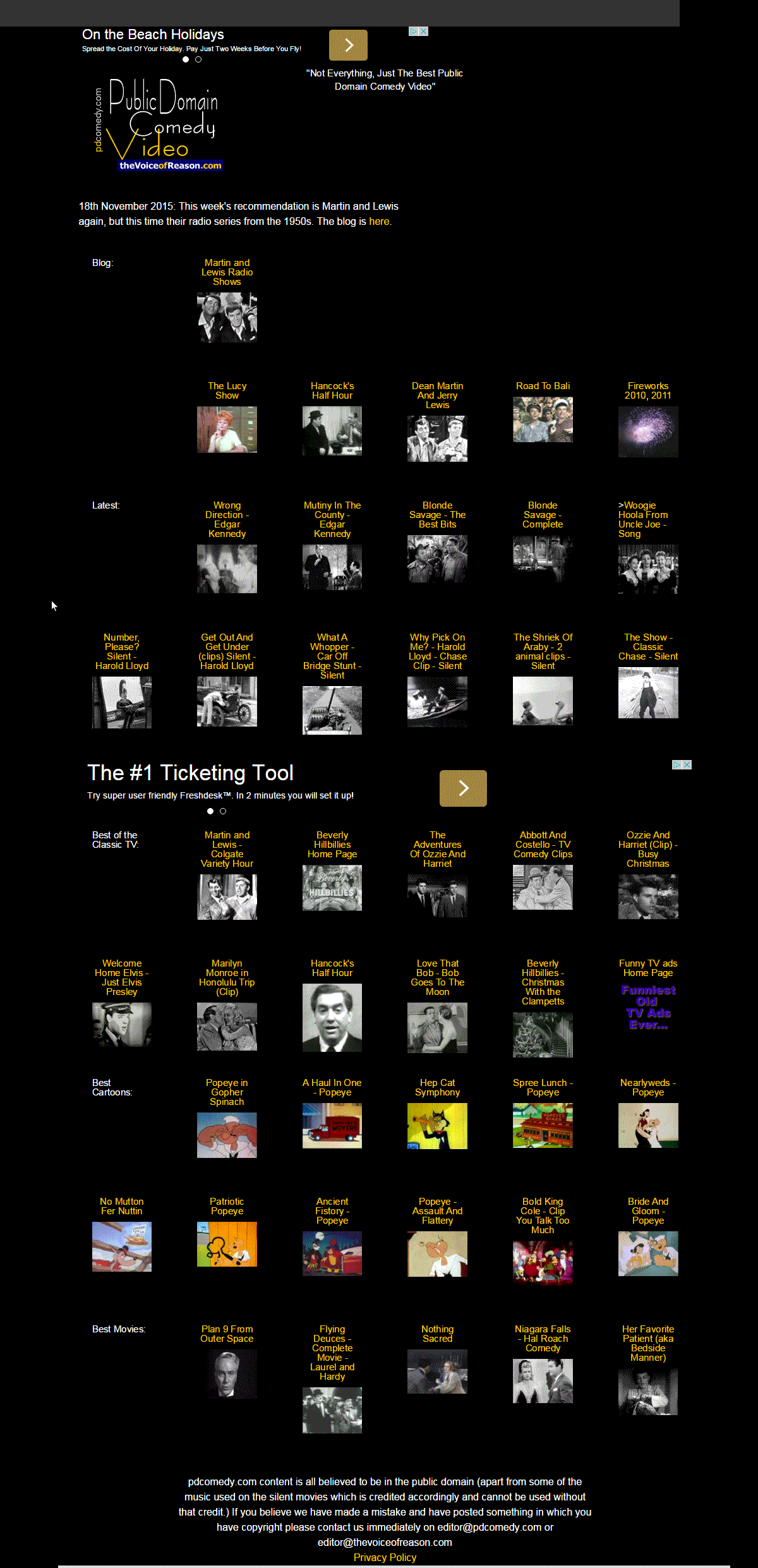The width and height of the screenshot is (758, 1568).
Task: Open Dean Martin And Jerry Lewis link
Action: pos(437,395)
